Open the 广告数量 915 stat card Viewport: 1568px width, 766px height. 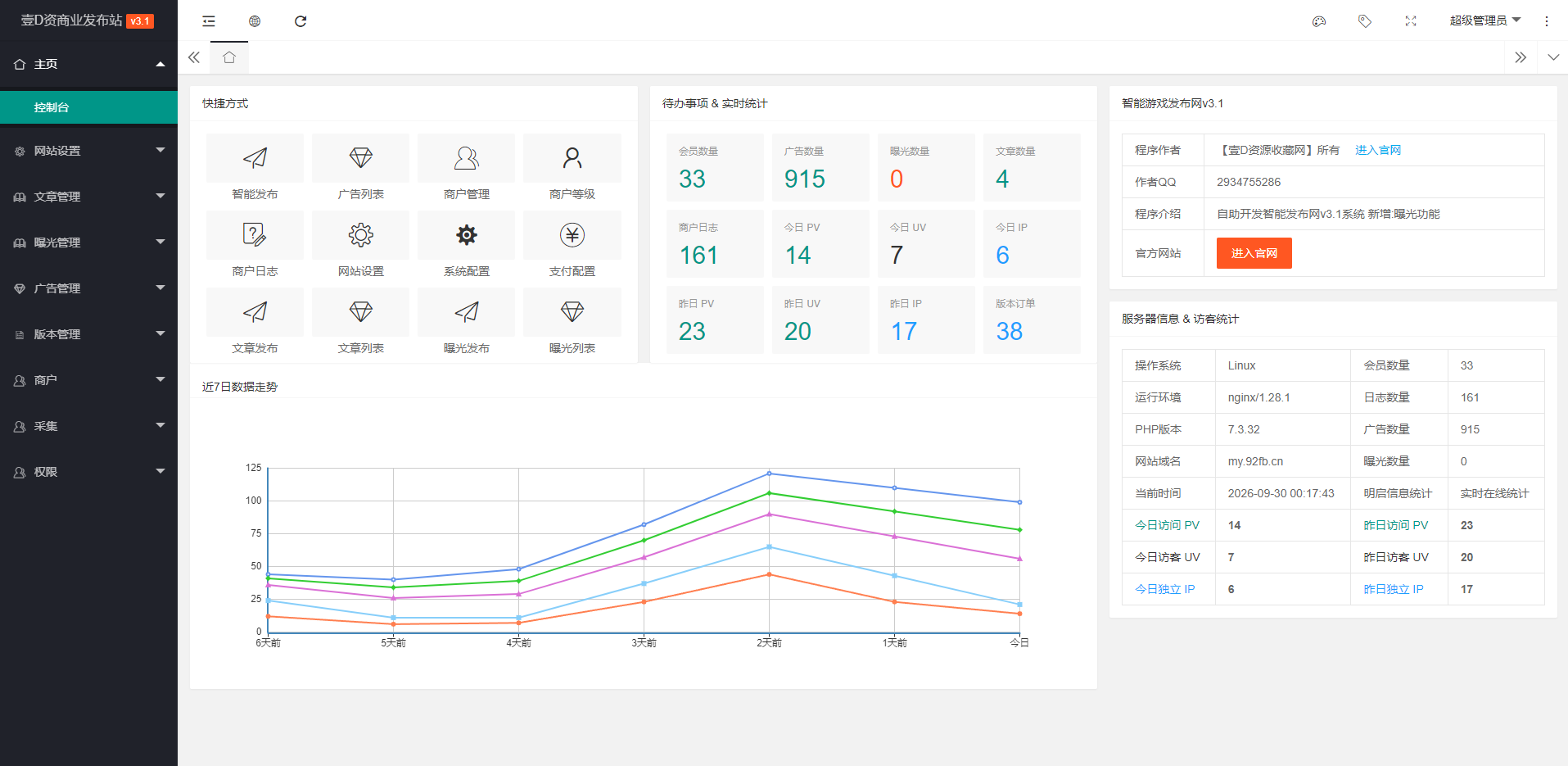pos(820,167)
